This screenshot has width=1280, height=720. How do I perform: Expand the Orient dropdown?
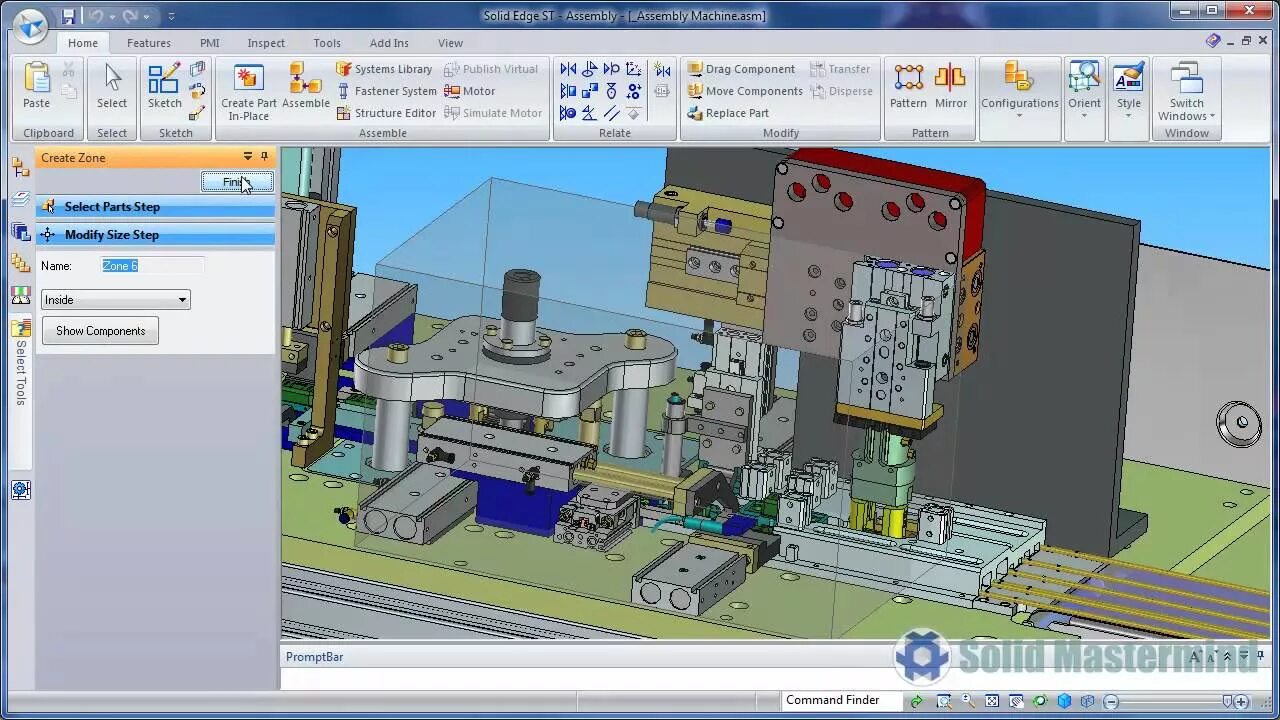1084,116
